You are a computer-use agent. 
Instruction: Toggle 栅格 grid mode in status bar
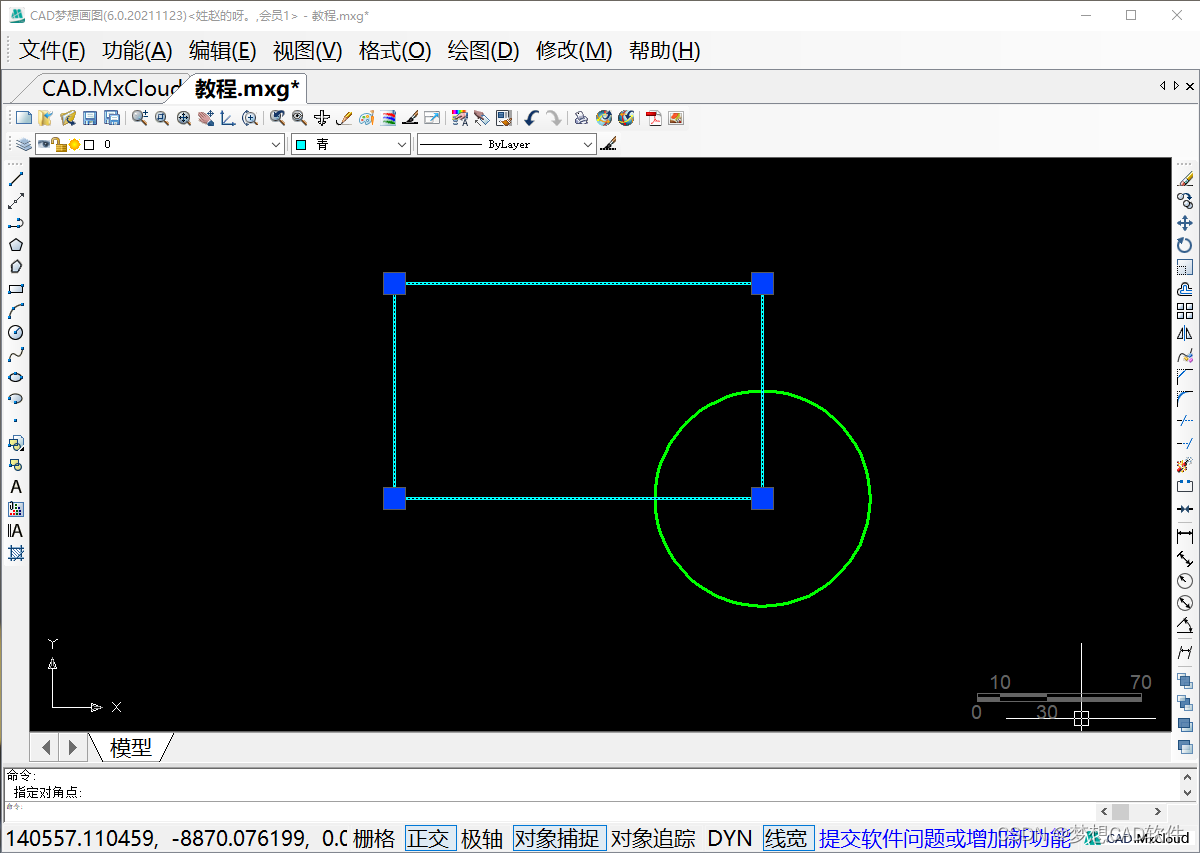(374, 838)
